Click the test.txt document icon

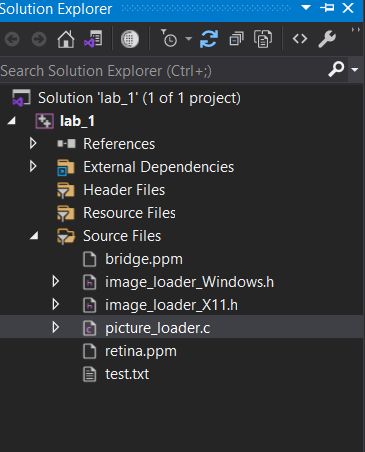click(x=89, y=374)
